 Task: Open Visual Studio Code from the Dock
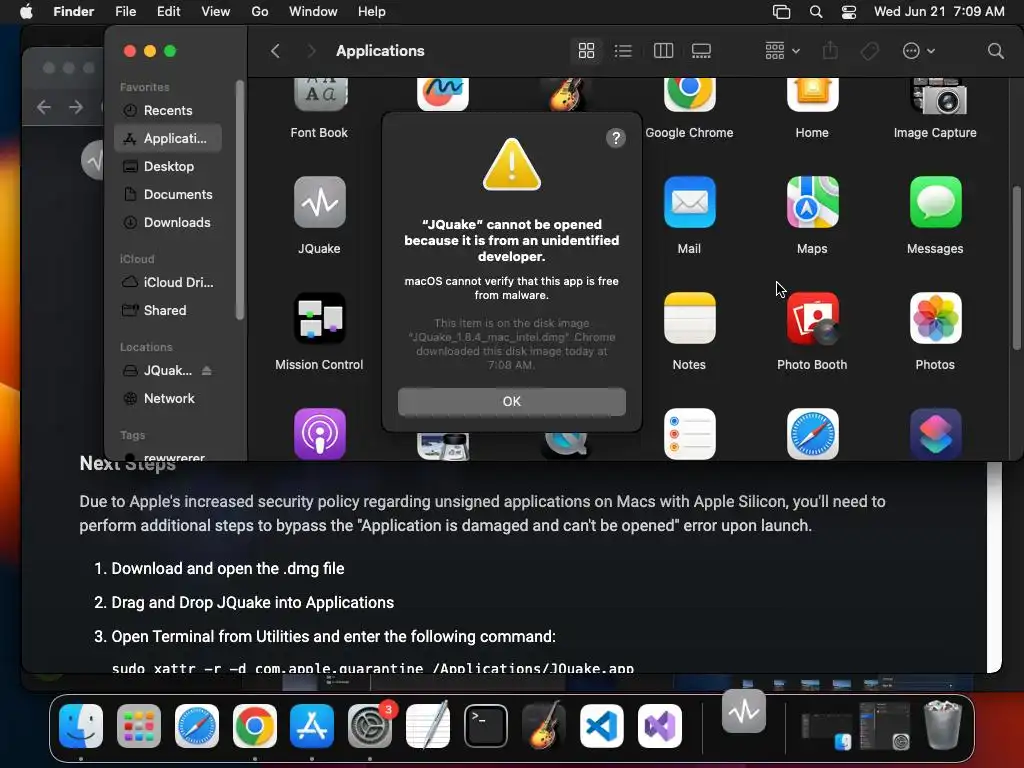tap(602, 726)
